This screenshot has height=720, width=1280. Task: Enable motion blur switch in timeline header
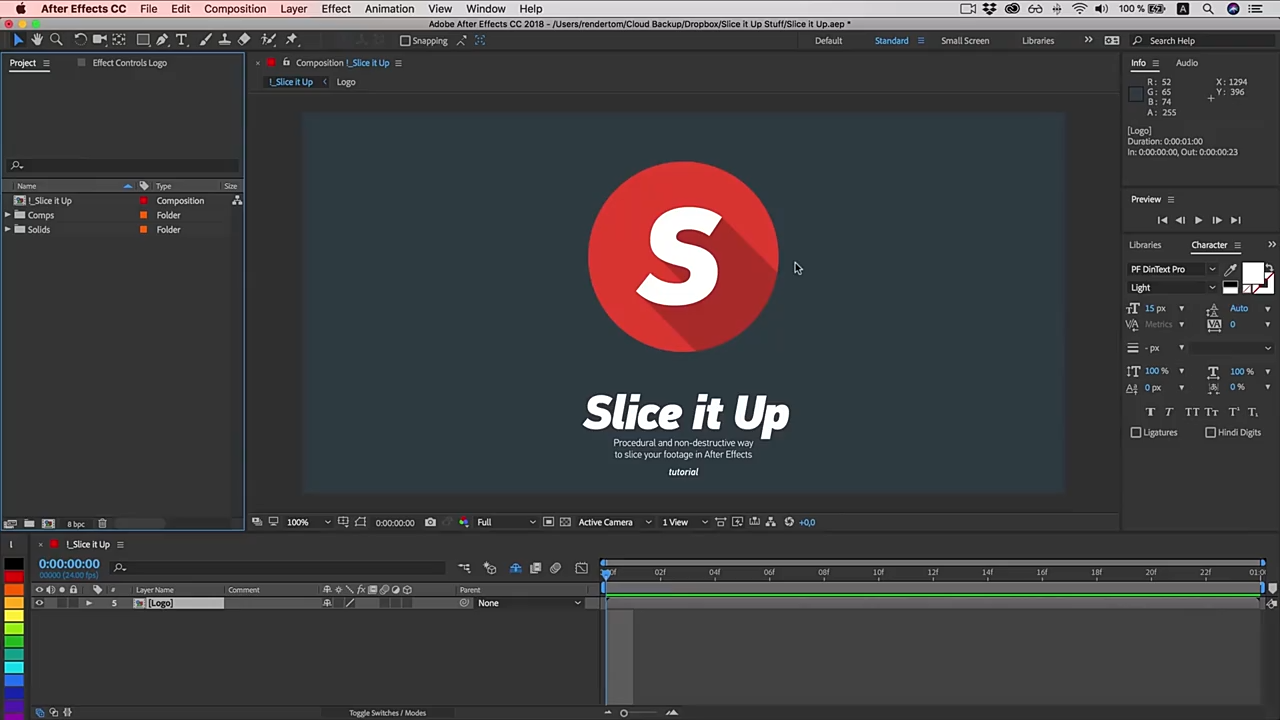[x=556, y=569]
